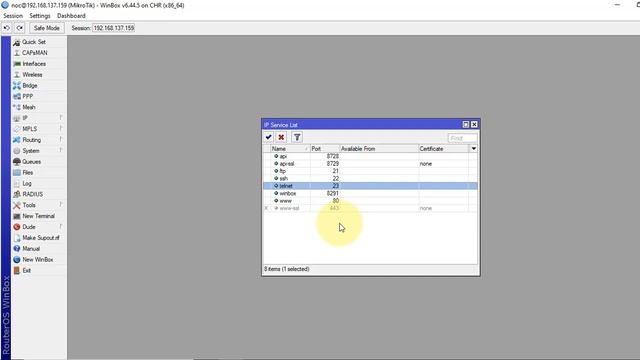Maximize the IP Service List window

466,124
